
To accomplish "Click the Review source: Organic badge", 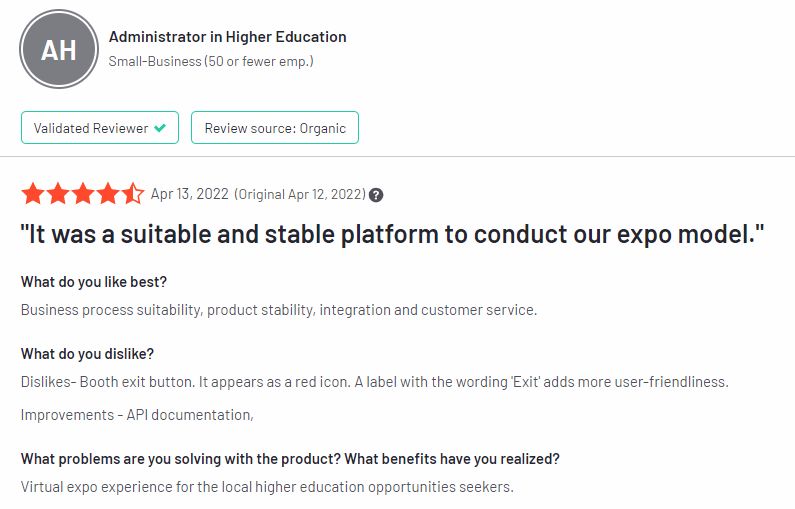I will [275, 128].
